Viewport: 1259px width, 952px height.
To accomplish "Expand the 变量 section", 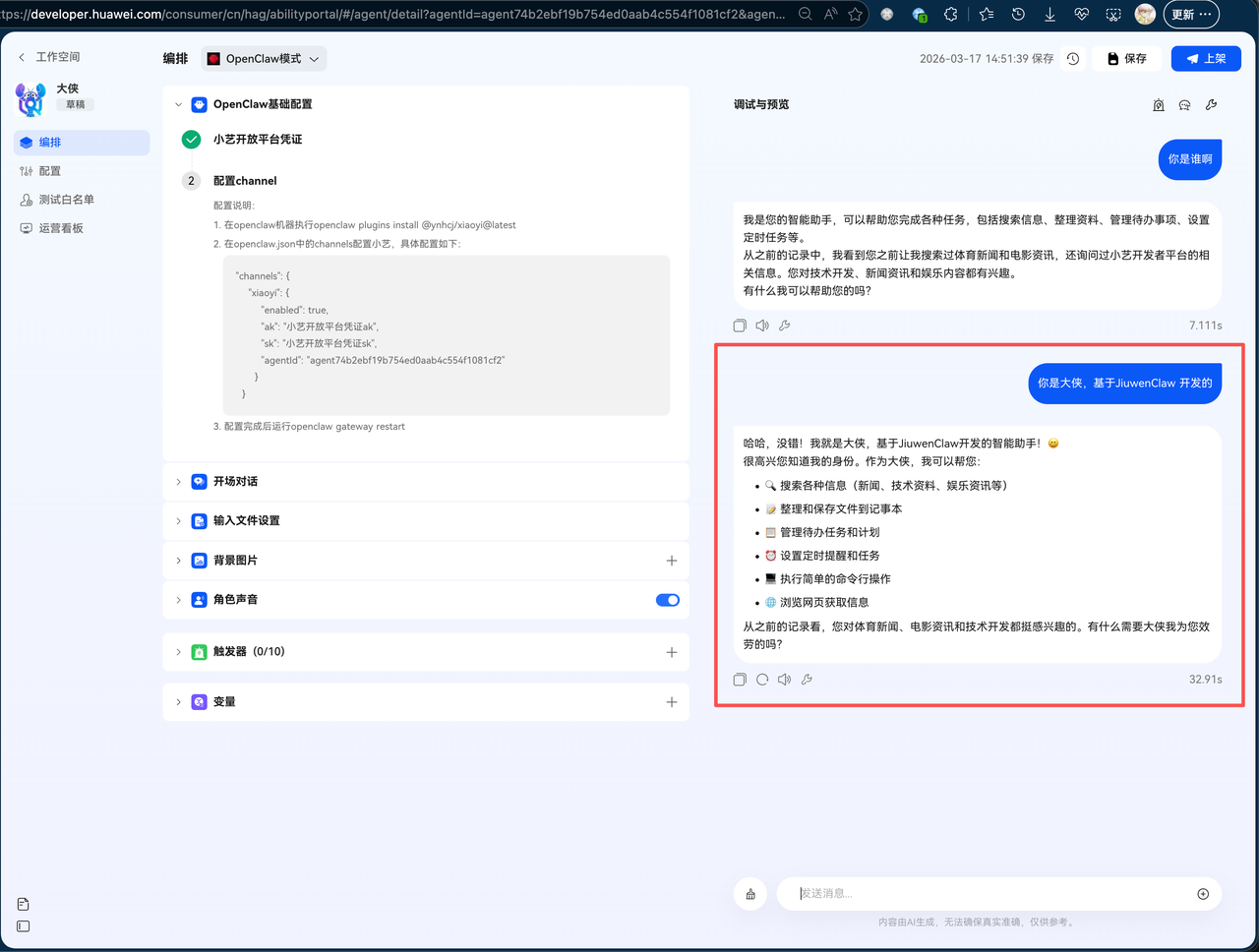I will point(178,702).
